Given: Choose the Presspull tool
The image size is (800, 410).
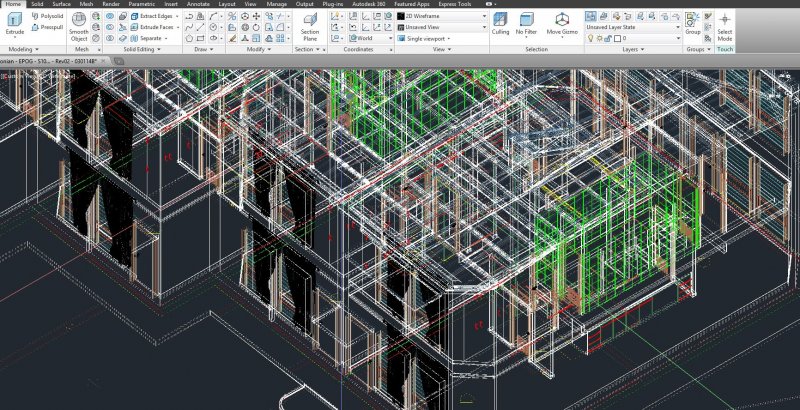Looking at the screenshot, I should click(x=47, y=27).
